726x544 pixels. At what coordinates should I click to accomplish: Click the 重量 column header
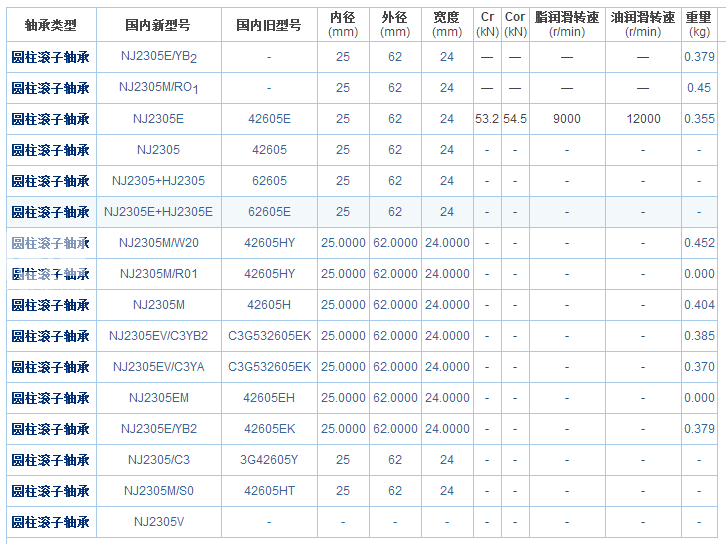pyautogui.click(x=699, y=18)
